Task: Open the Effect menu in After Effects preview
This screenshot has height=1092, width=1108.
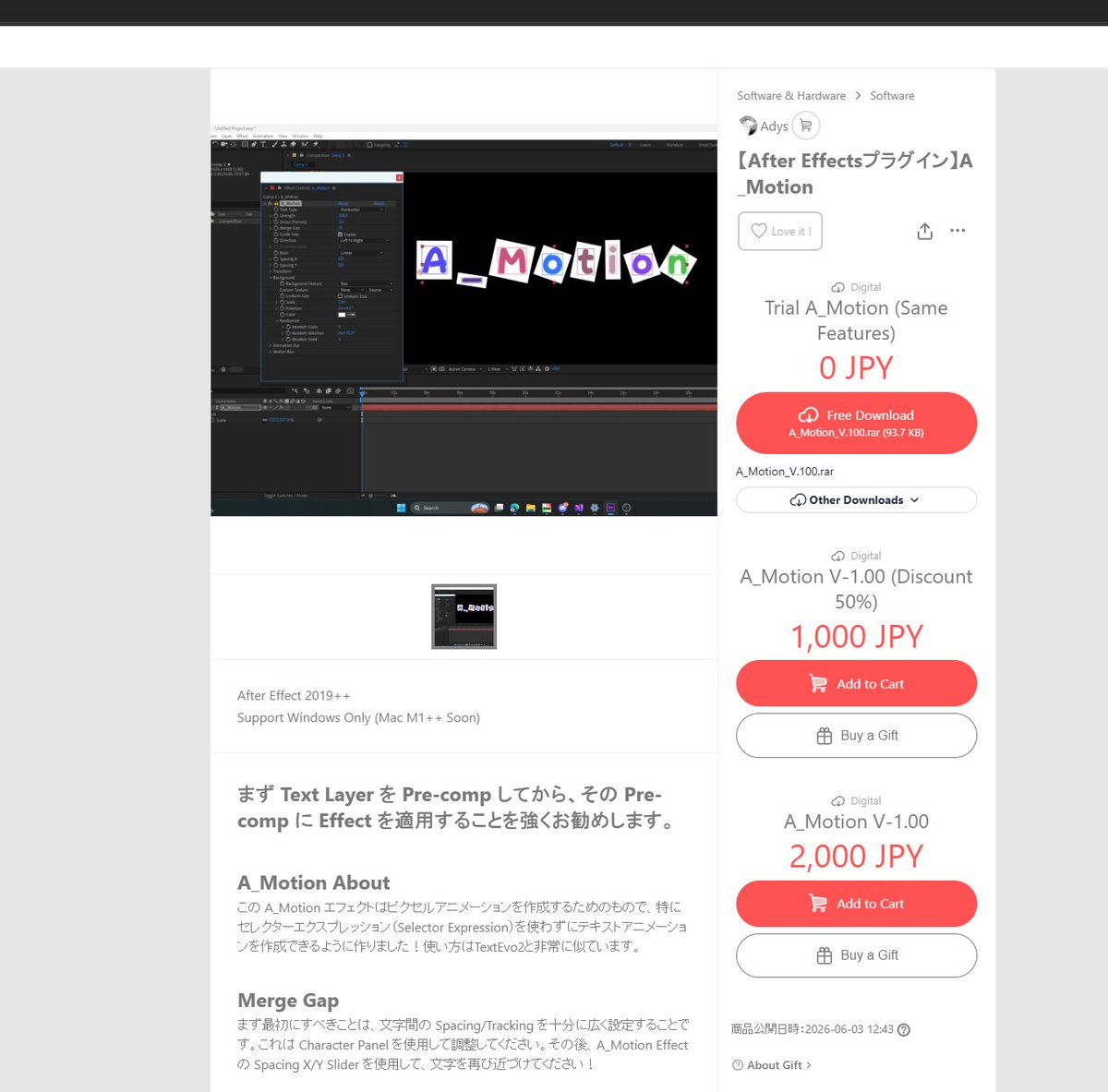Action: (242, 136)
